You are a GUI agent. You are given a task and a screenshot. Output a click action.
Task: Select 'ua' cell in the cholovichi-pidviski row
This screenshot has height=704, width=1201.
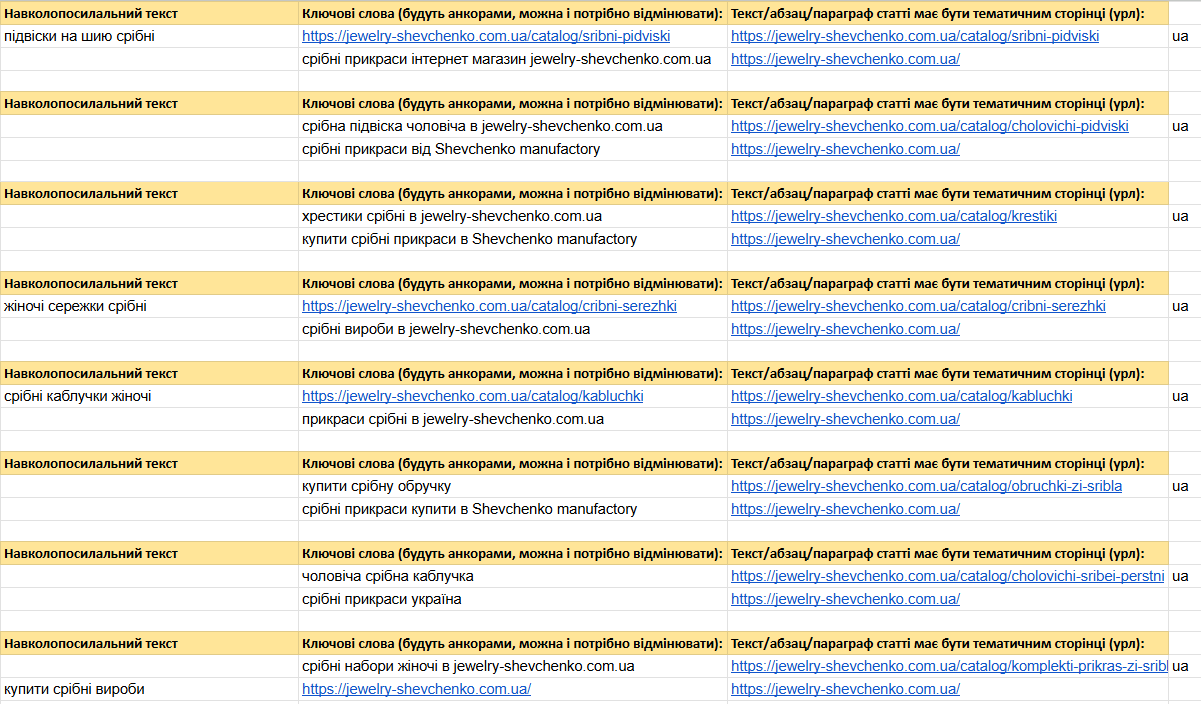[x=1184, y=126]
